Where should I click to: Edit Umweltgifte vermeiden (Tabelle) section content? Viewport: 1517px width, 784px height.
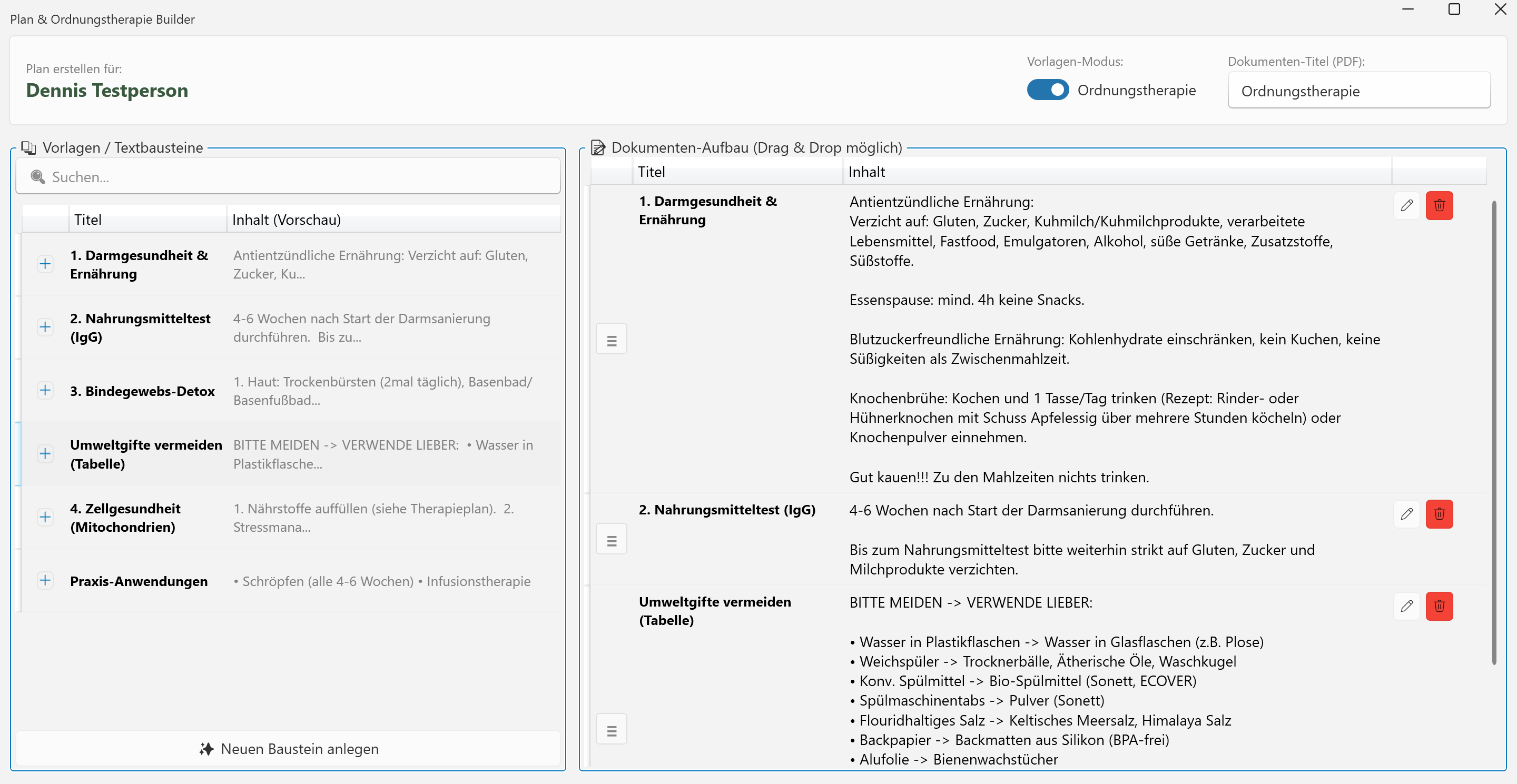tap(1407, 606)
